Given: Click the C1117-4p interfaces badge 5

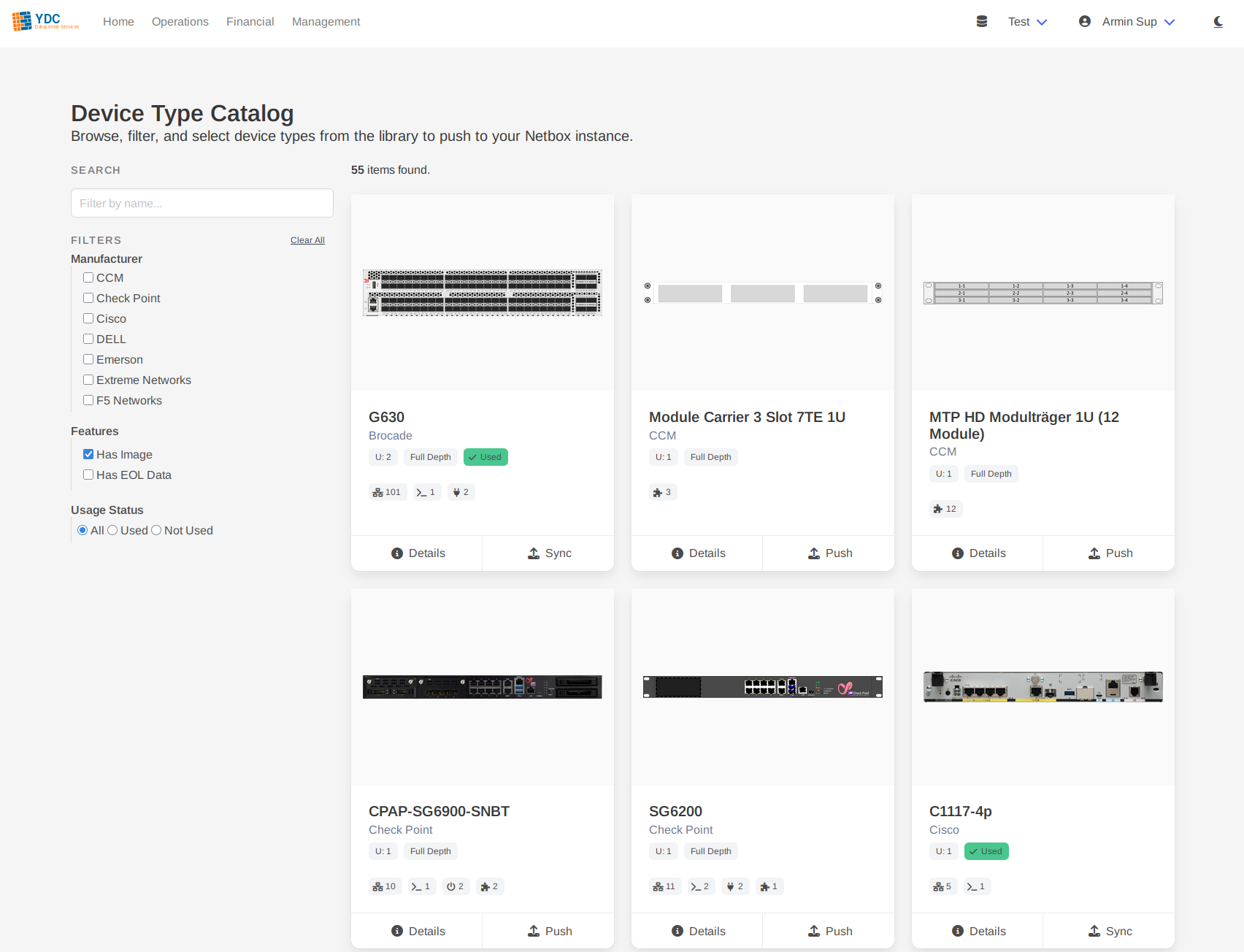Looking at the screenshot, I should tap(943, 886).
